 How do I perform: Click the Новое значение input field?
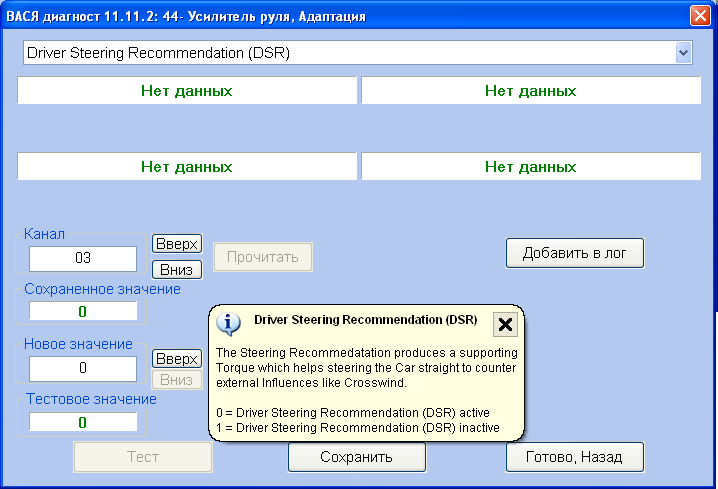coord(83,368)
